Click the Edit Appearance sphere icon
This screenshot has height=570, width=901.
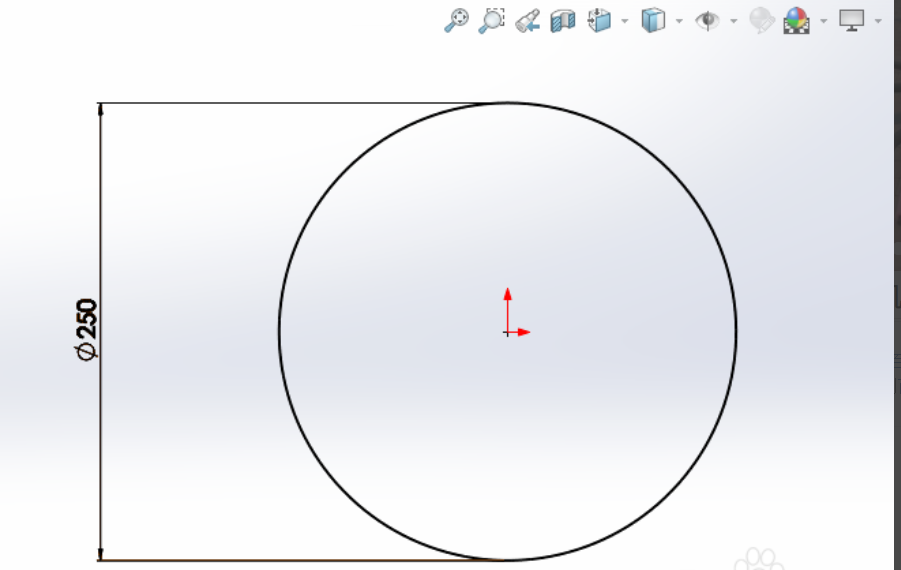click(x=762, y=21)
